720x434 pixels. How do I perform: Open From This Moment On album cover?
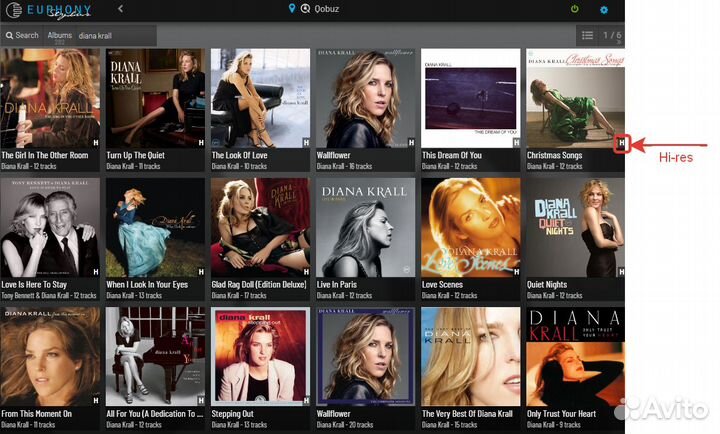pyautogui.click(x=50, y=356)
